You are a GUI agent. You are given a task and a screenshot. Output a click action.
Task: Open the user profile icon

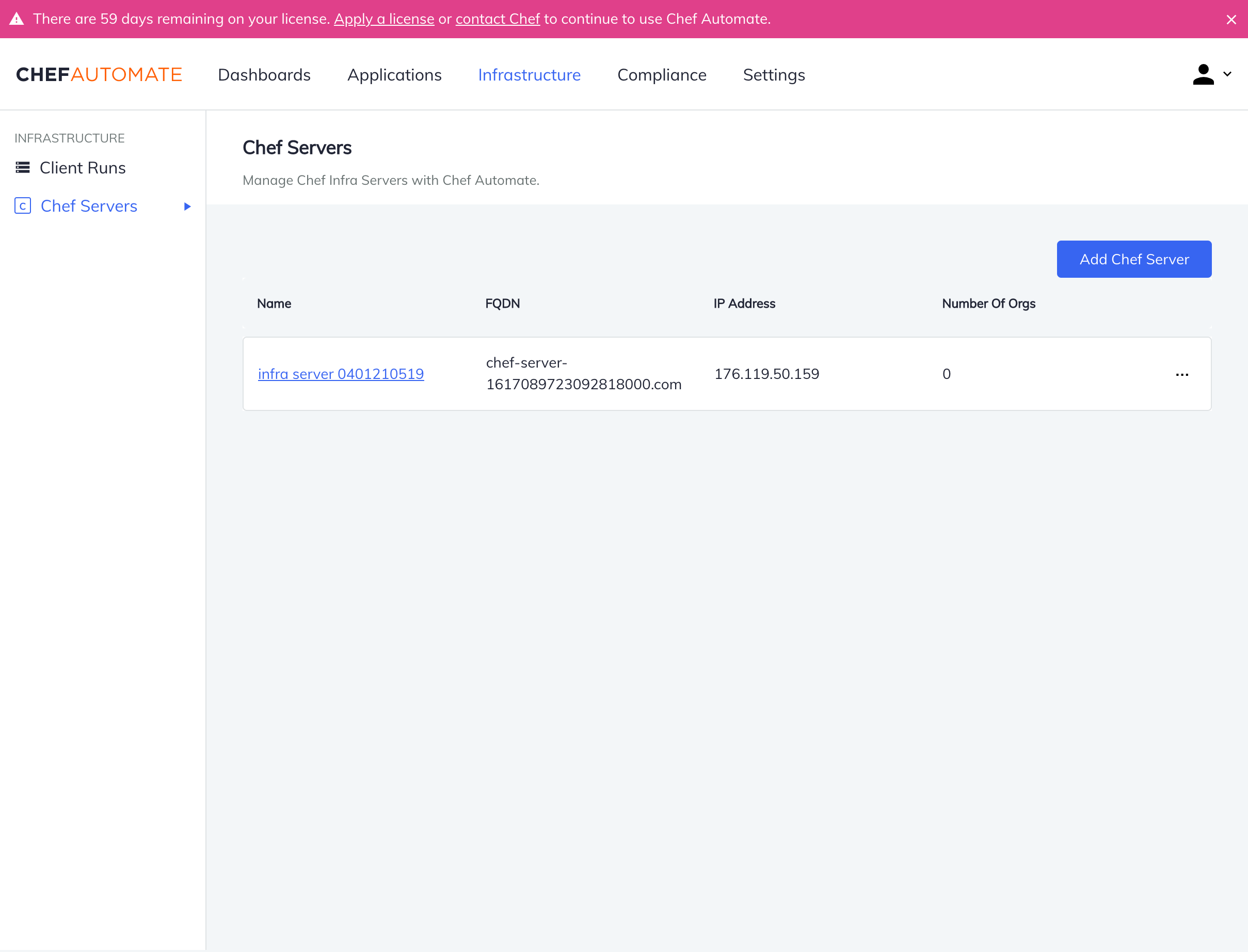pyautogui.click(x=1203, y=74)
